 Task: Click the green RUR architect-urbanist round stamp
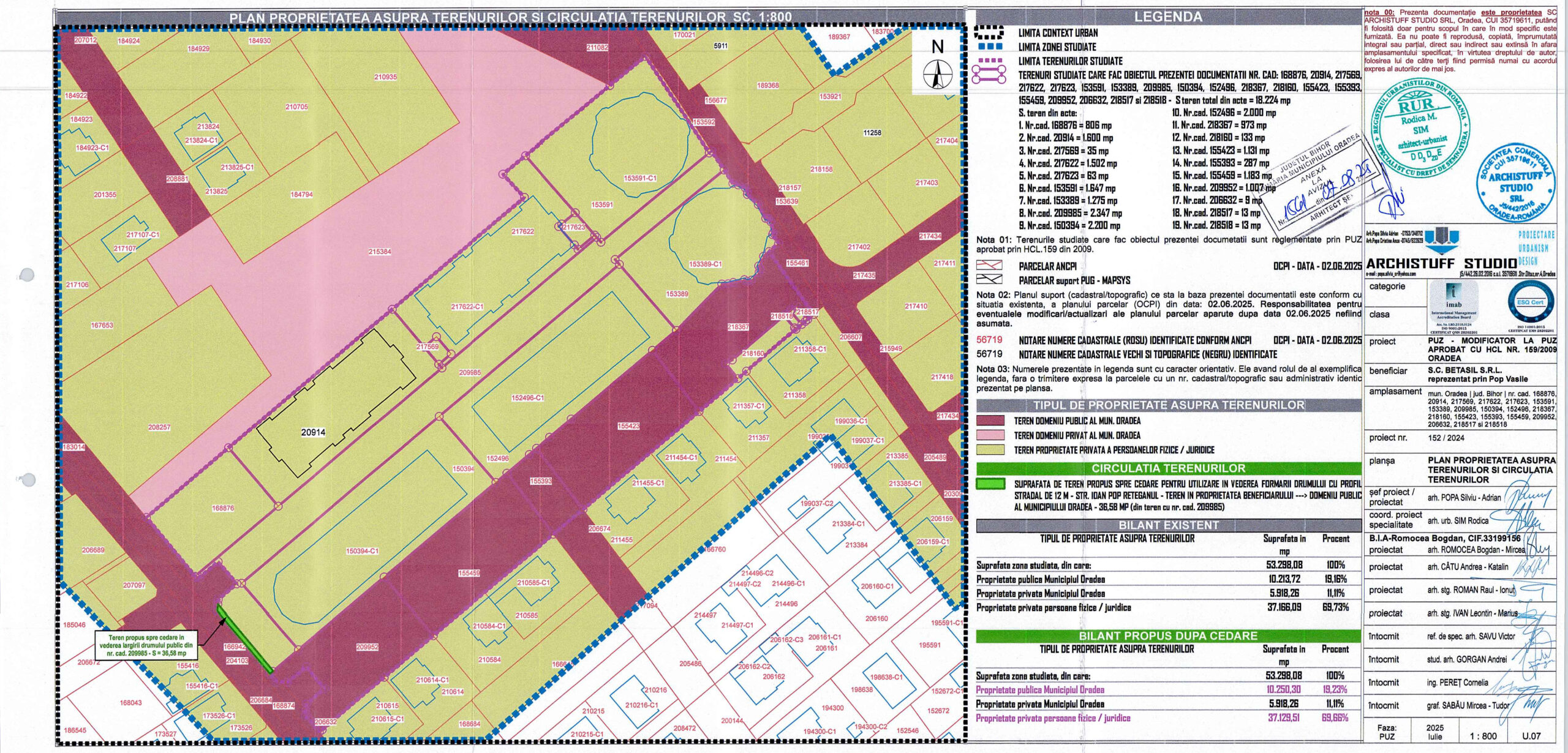pyautogui.click(x=1419, y=128)
